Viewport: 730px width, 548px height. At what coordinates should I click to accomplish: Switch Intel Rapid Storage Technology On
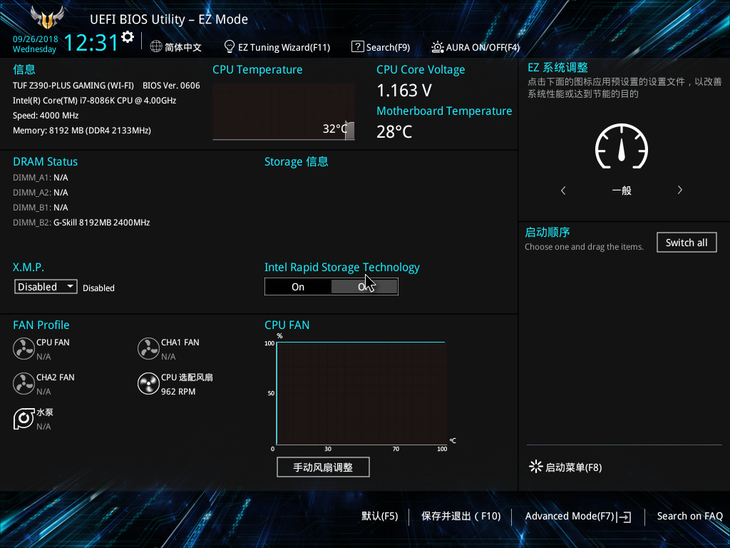[298, 287]
